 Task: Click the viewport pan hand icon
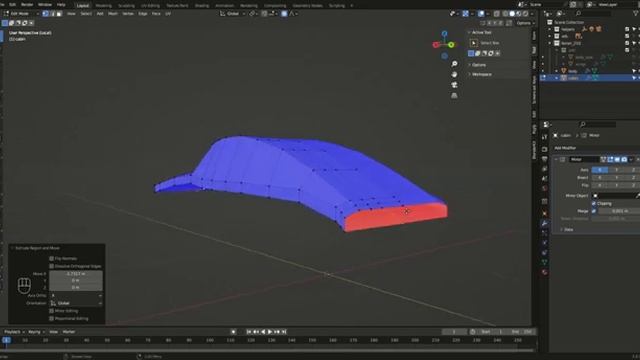(x=454, y=74)
